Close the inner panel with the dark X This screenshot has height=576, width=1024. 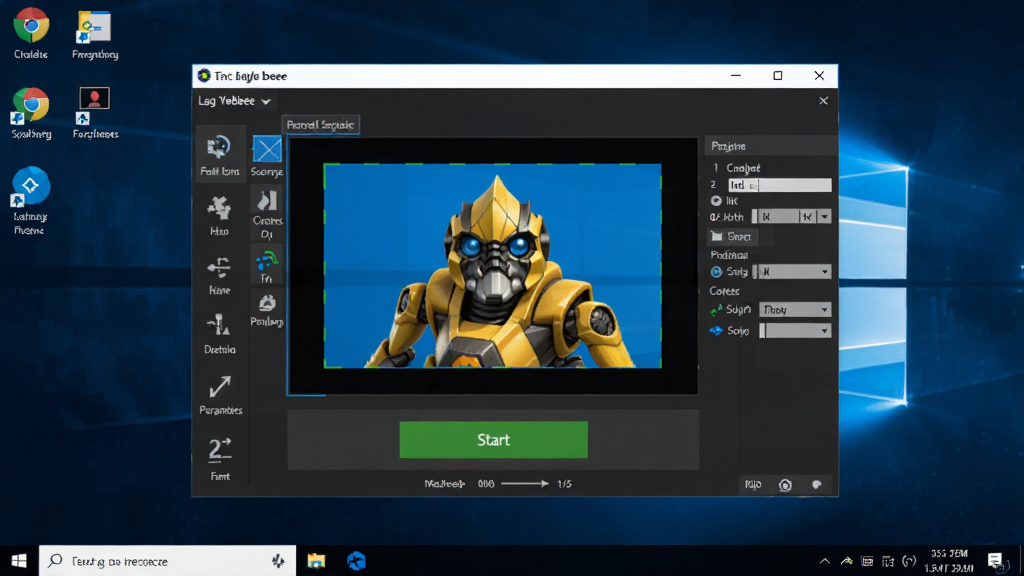pos(824,101)
